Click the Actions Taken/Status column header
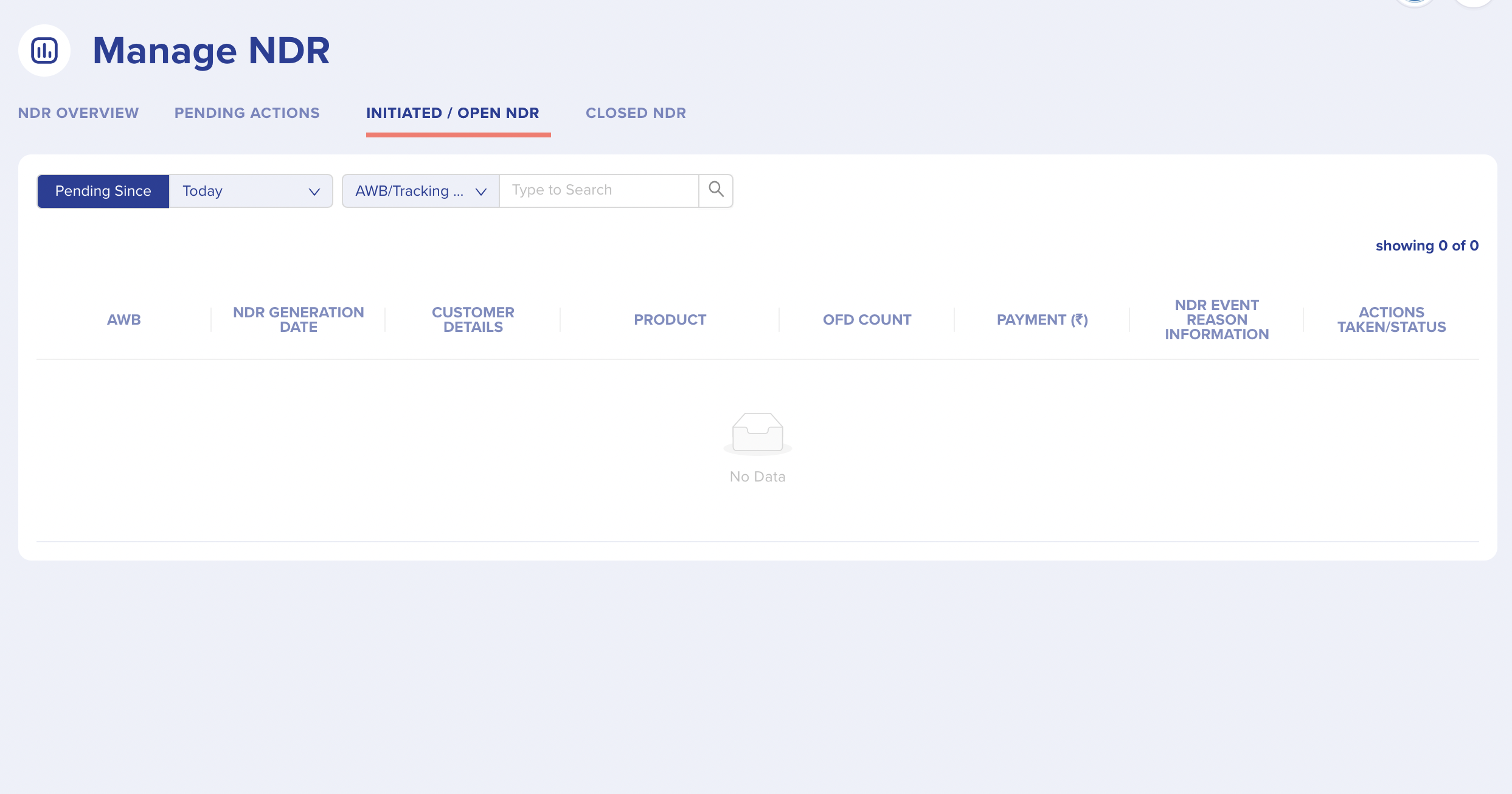This screenshot has height=794, width=1512. click(x=1391, y=319)
